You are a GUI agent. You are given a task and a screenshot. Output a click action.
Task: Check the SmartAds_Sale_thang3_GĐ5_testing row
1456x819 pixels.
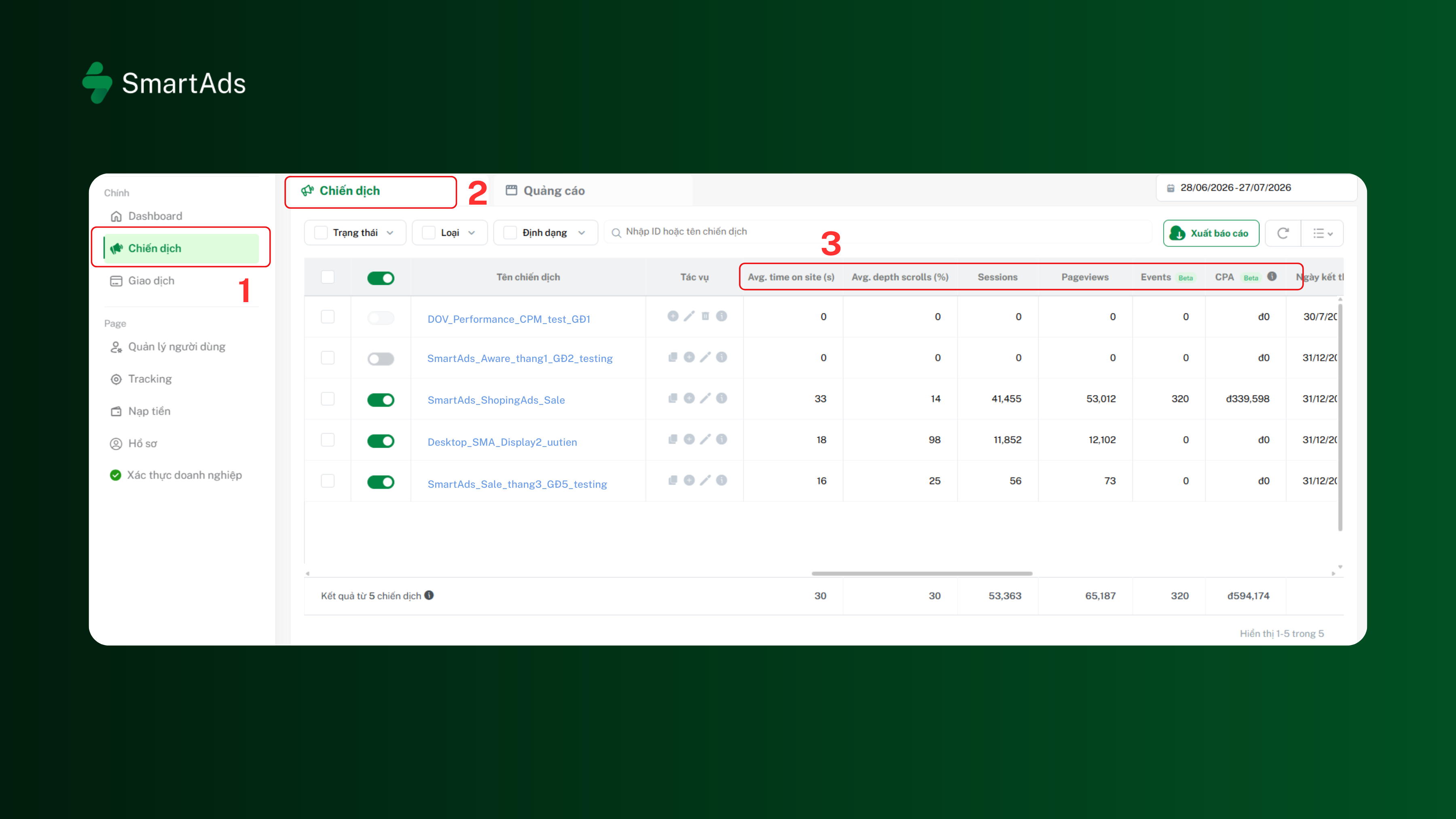[x=328, y=481]
